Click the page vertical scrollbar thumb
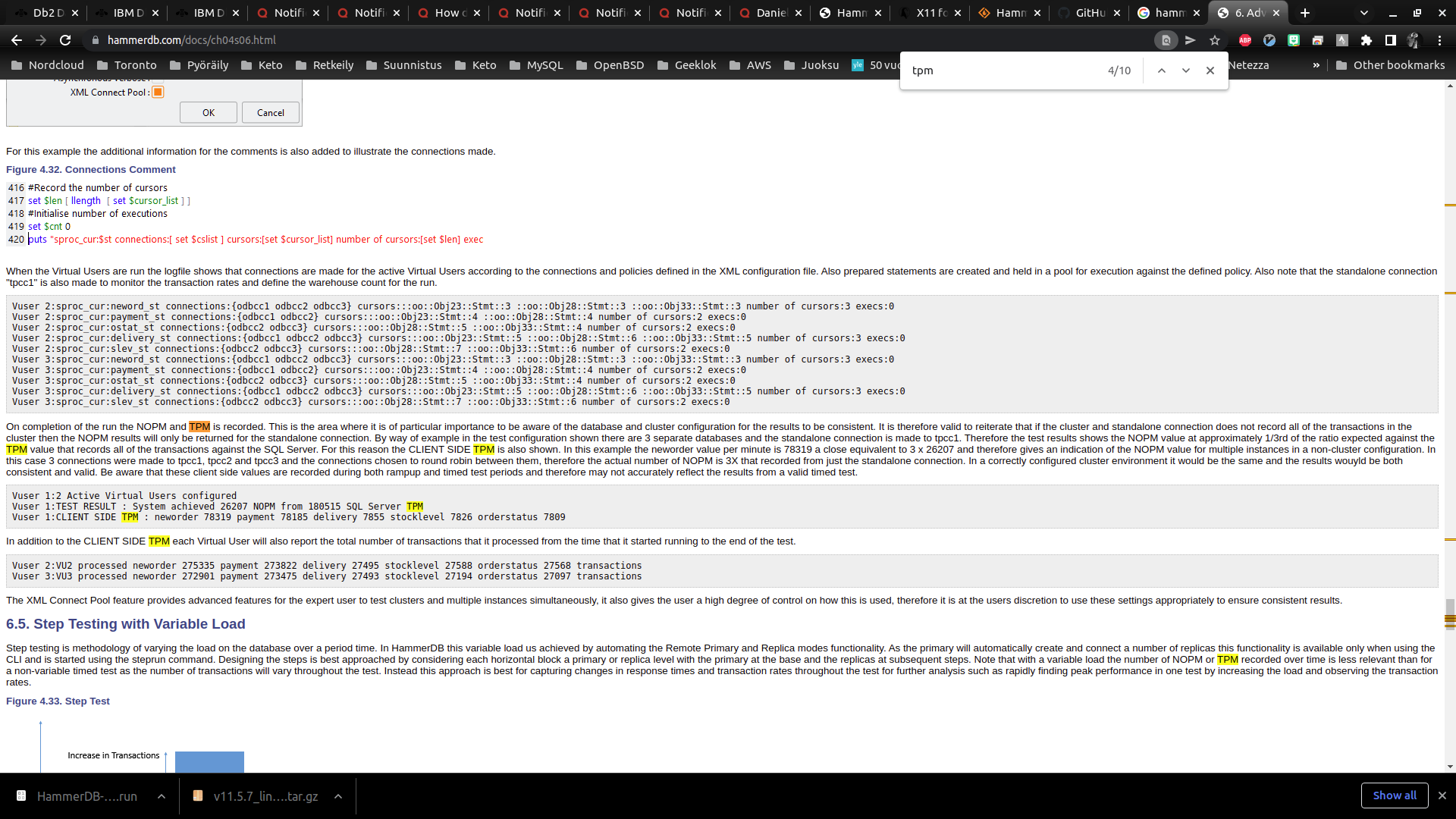Image resolution: width=1456 pixels, height=819 pixels. click(x=1450, y=614)
